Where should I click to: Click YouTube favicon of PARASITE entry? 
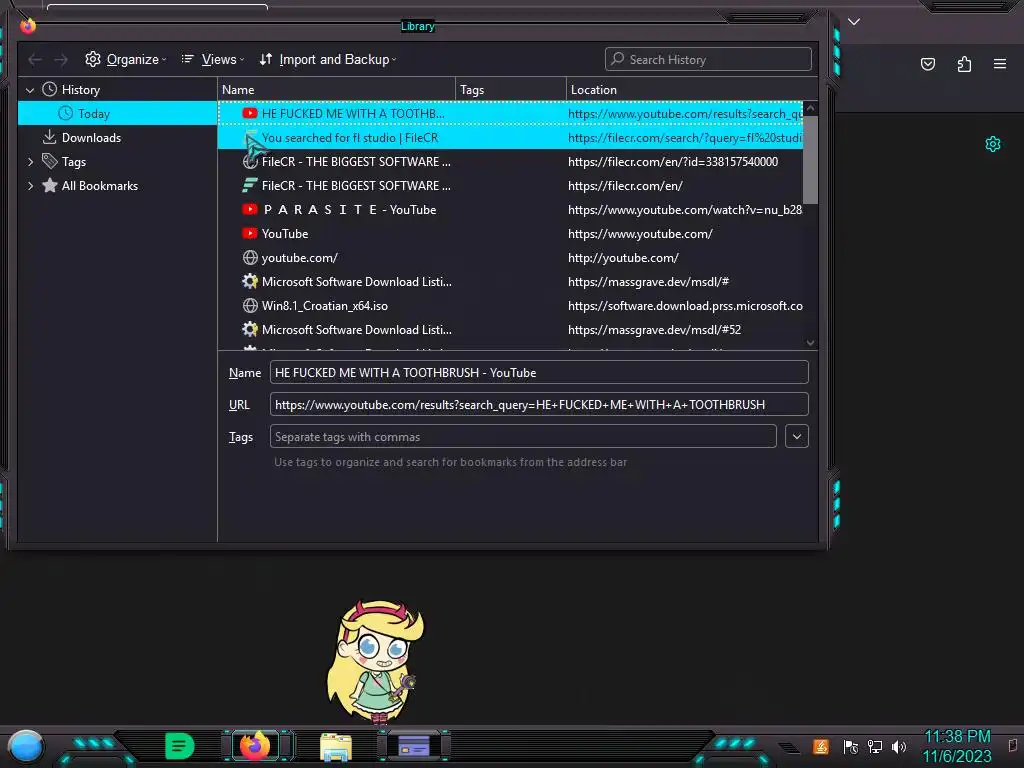(249, 210)
